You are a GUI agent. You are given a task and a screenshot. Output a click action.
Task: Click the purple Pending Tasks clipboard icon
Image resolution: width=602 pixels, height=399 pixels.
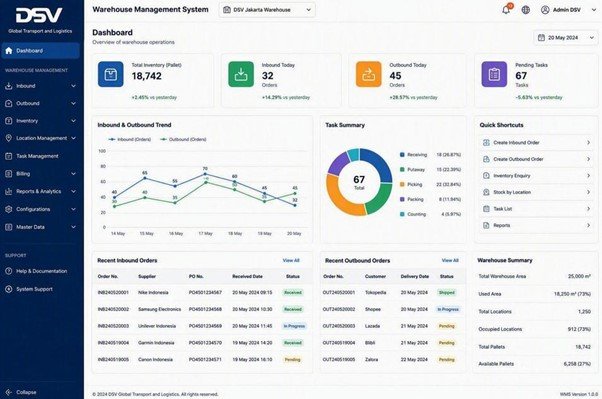[x=494, y=74]
